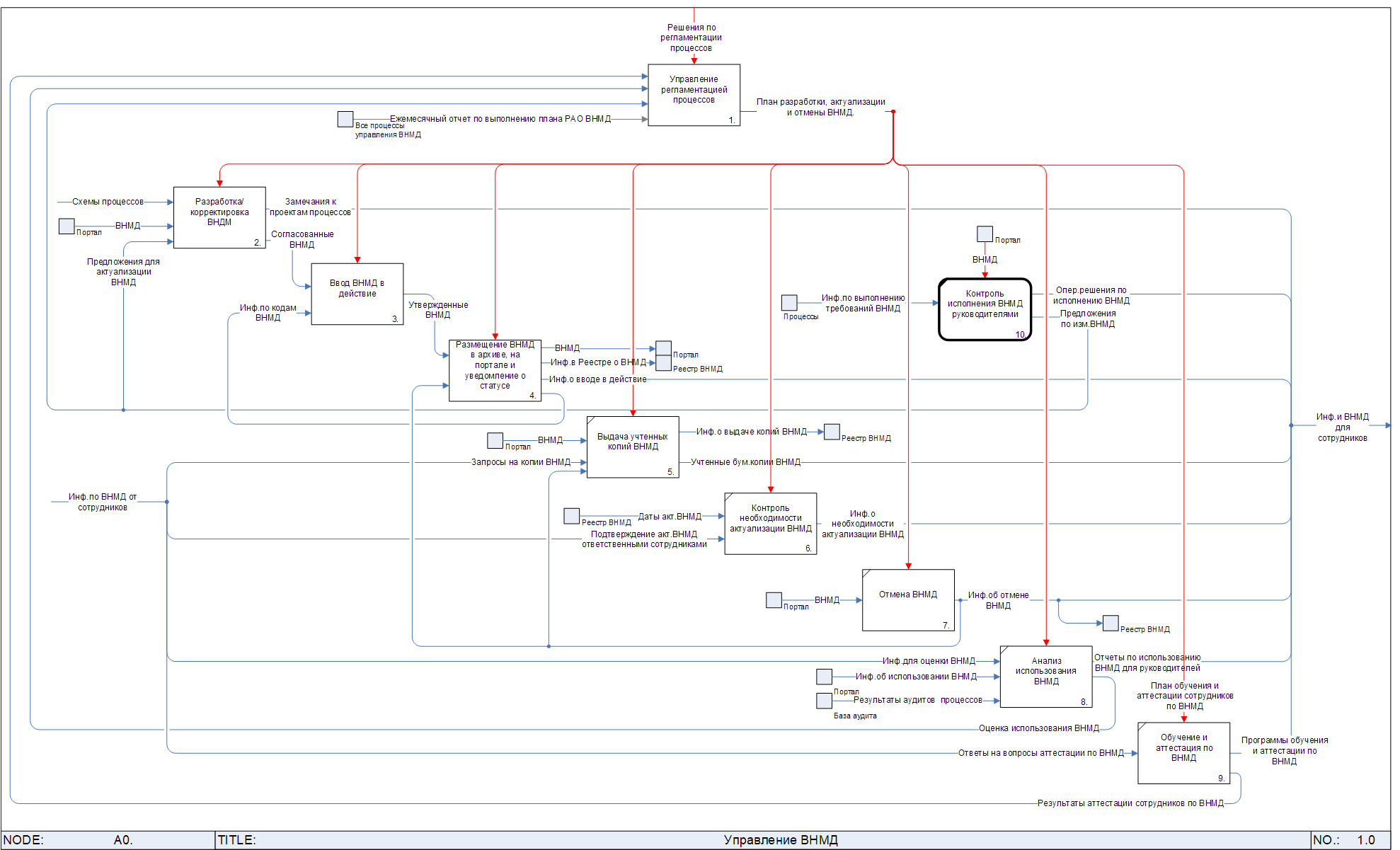Click the NODE field showing A0.

(x=122, y=840)
